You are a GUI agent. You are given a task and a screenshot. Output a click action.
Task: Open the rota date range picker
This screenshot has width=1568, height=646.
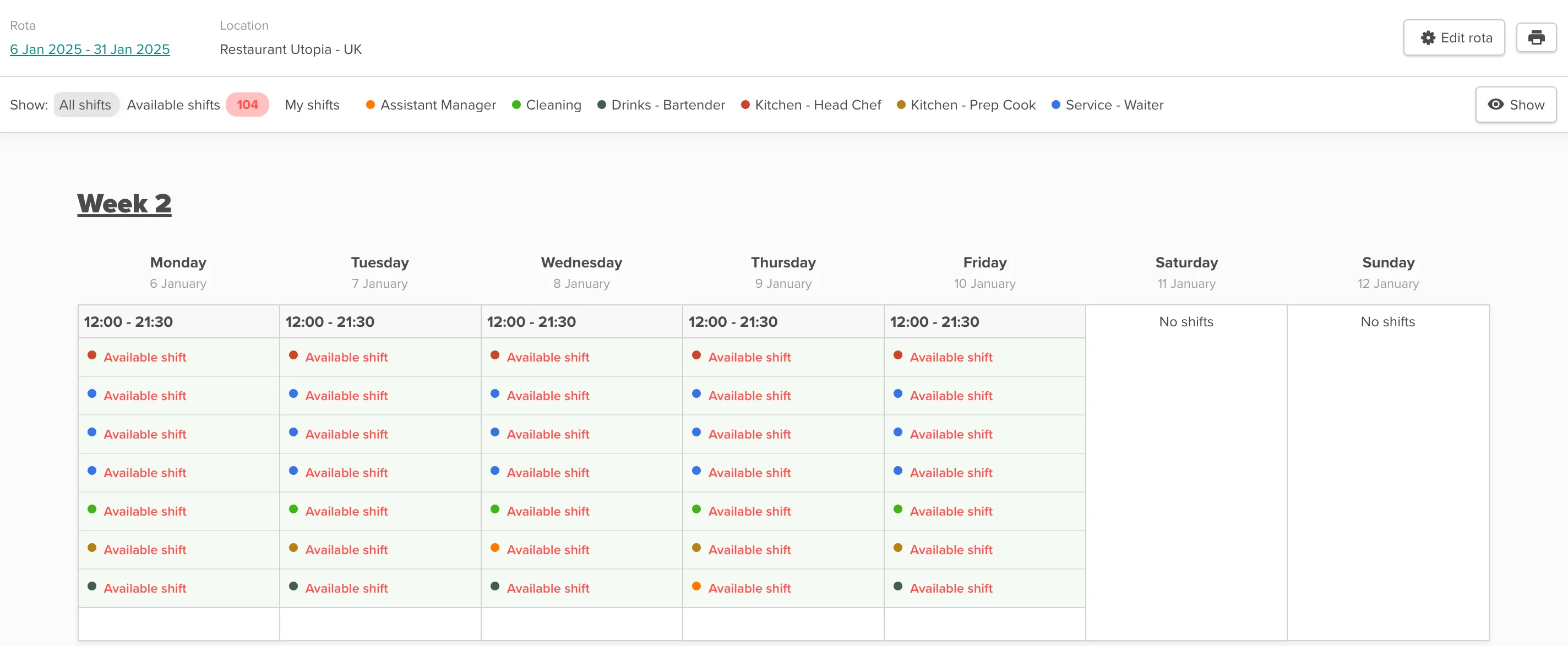pos(90,50)
